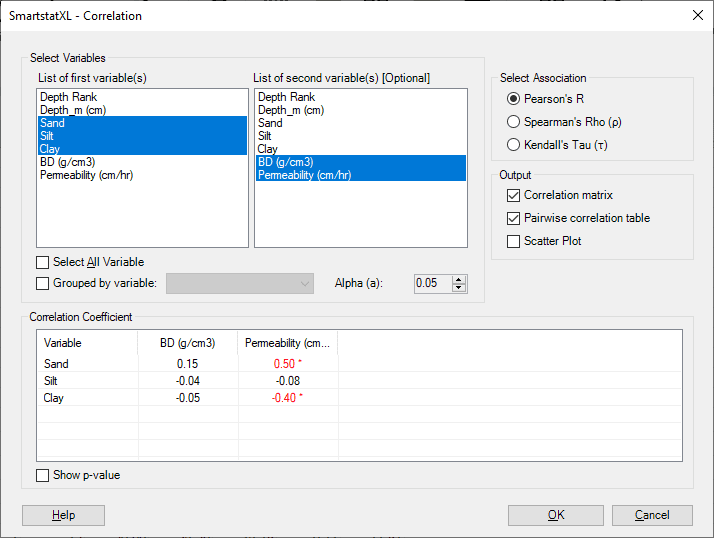Viewport: 714px width, 538px height.
Task: Open Help for the correlation dialog
Action: coord(63,515)
